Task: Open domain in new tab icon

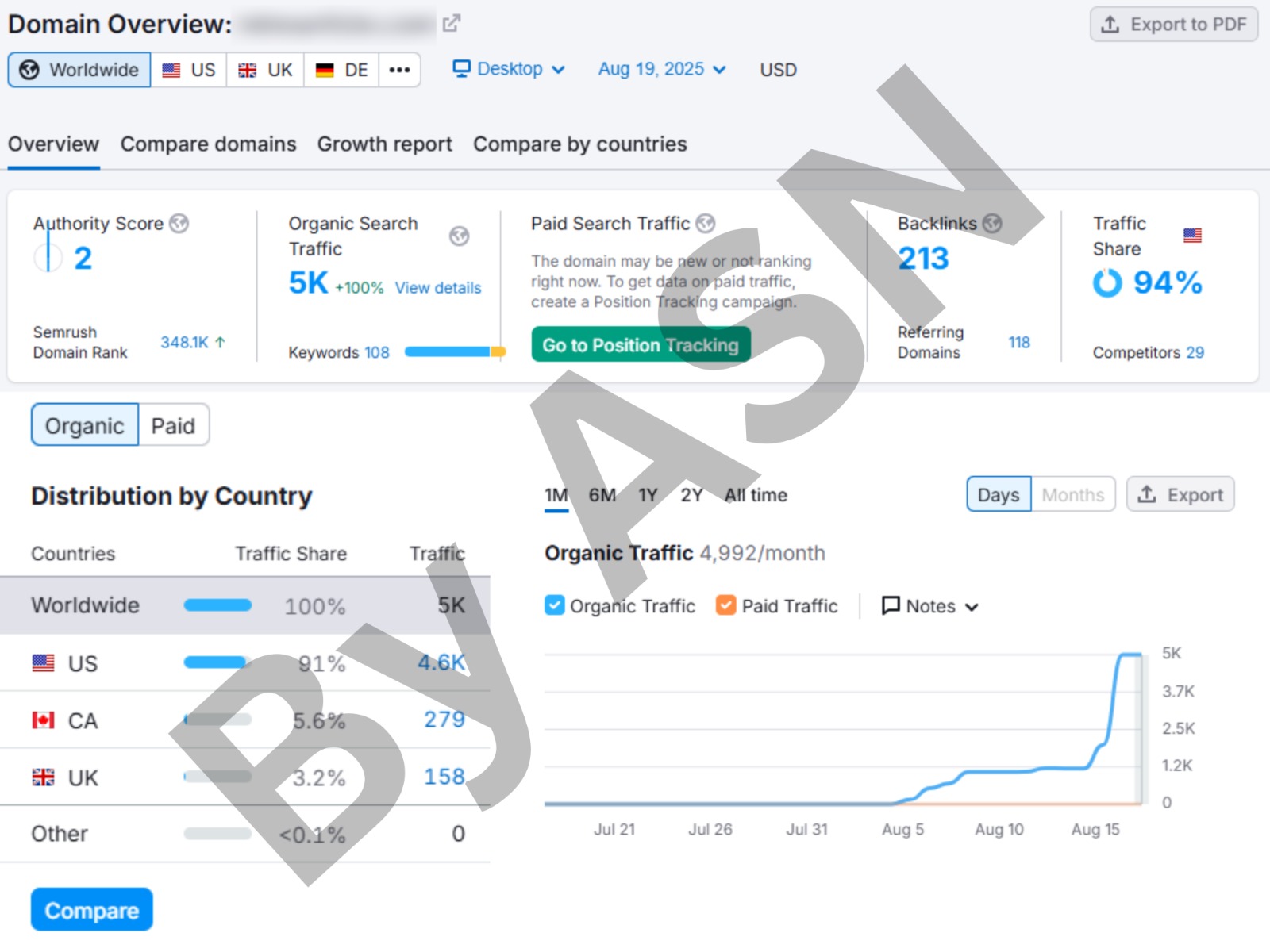Action: coord(451,24)
